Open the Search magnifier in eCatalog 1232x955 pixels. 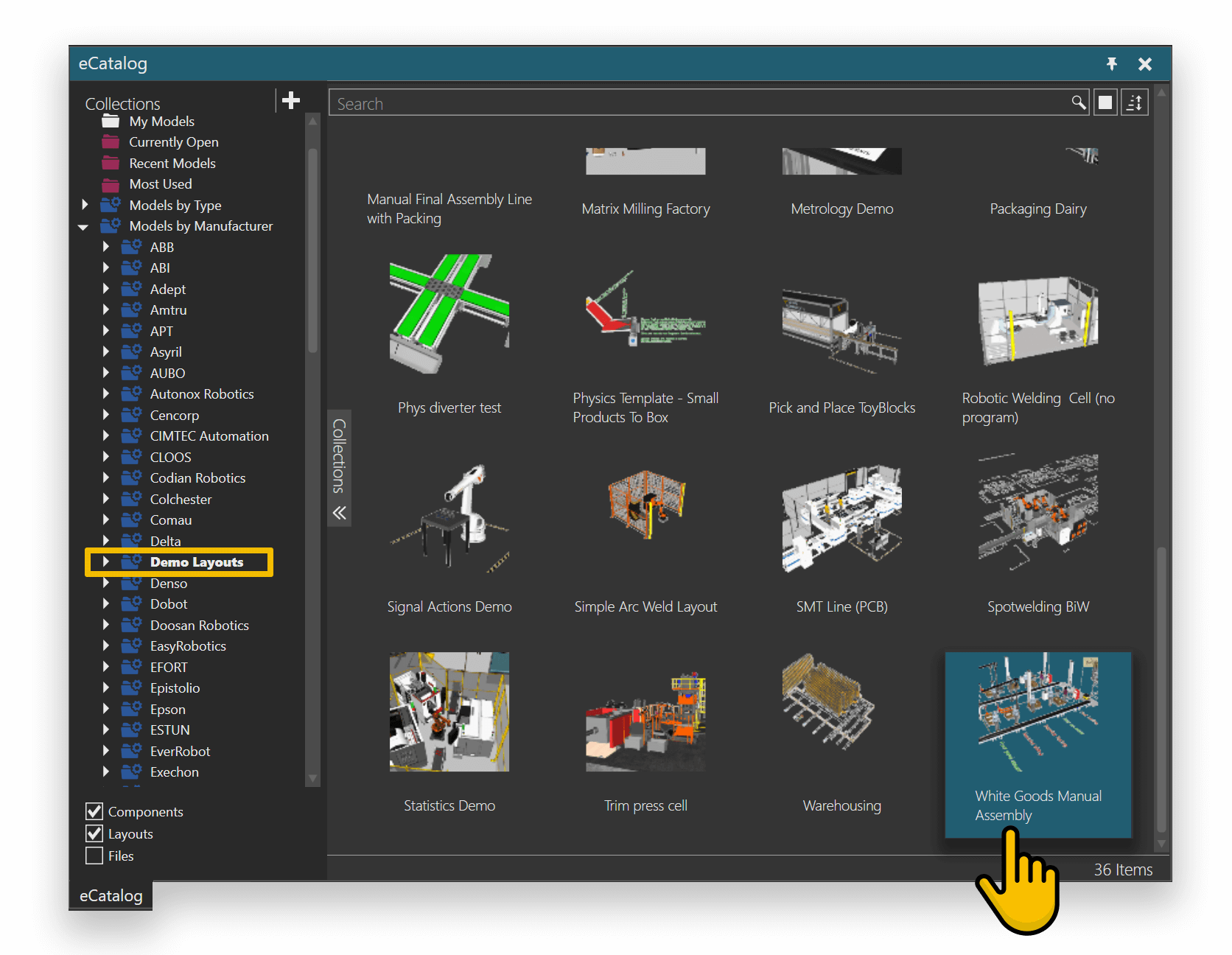tap(1078, 102)
